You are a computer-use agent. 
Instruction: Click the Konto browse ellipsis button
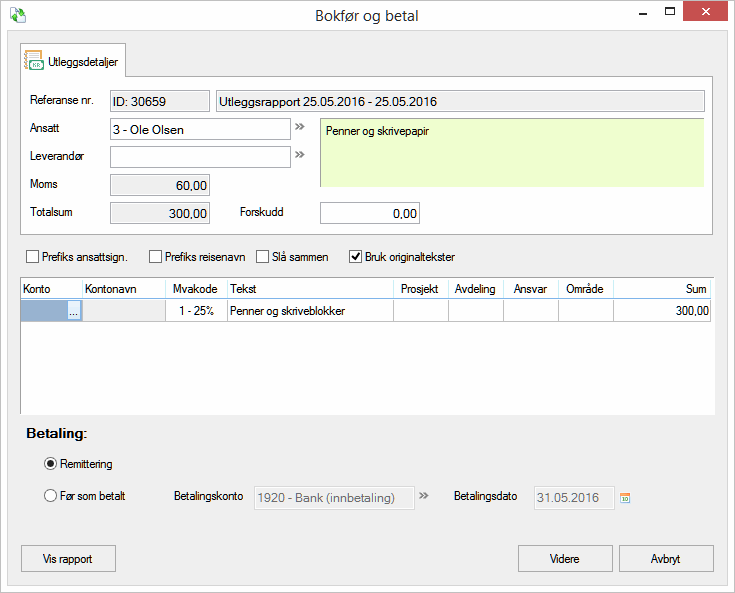pos(73,312)
